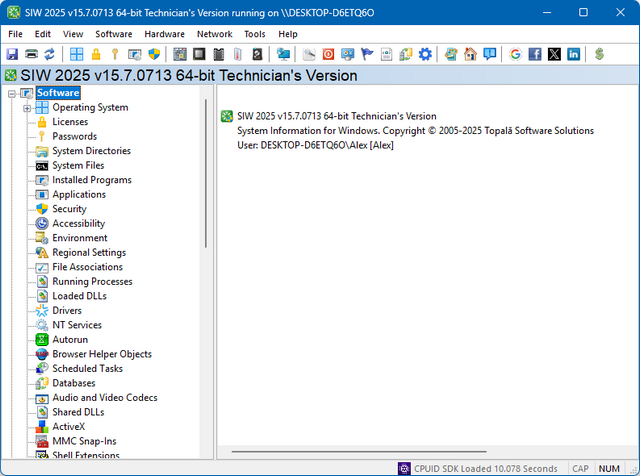Viewport: 640px width, 476px height.
Task: Select Scheduled Tasks in the tree
Action: point(87,369)
